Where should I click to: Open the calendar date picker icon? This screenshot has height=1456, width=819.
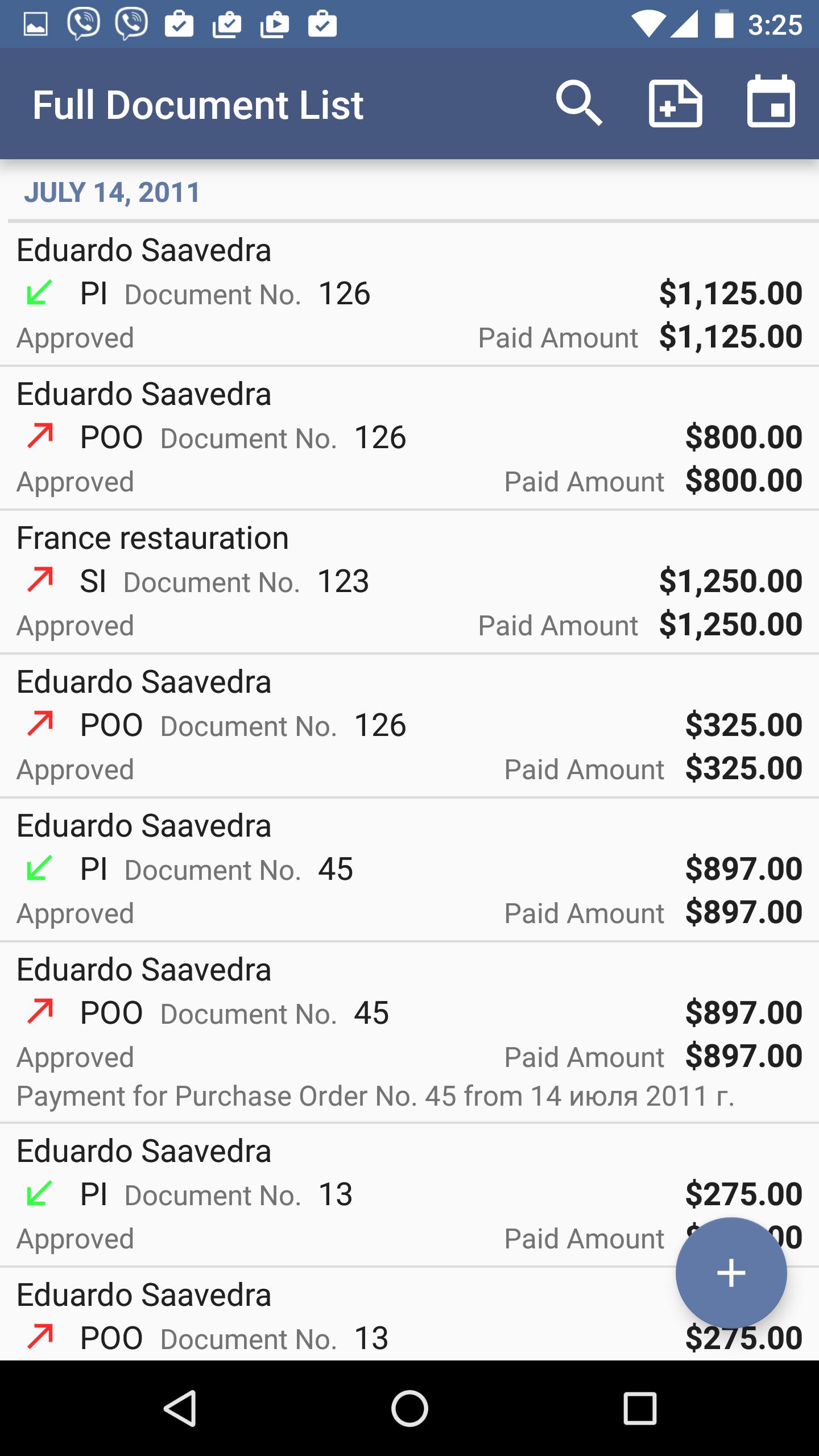tap(771, 102)
